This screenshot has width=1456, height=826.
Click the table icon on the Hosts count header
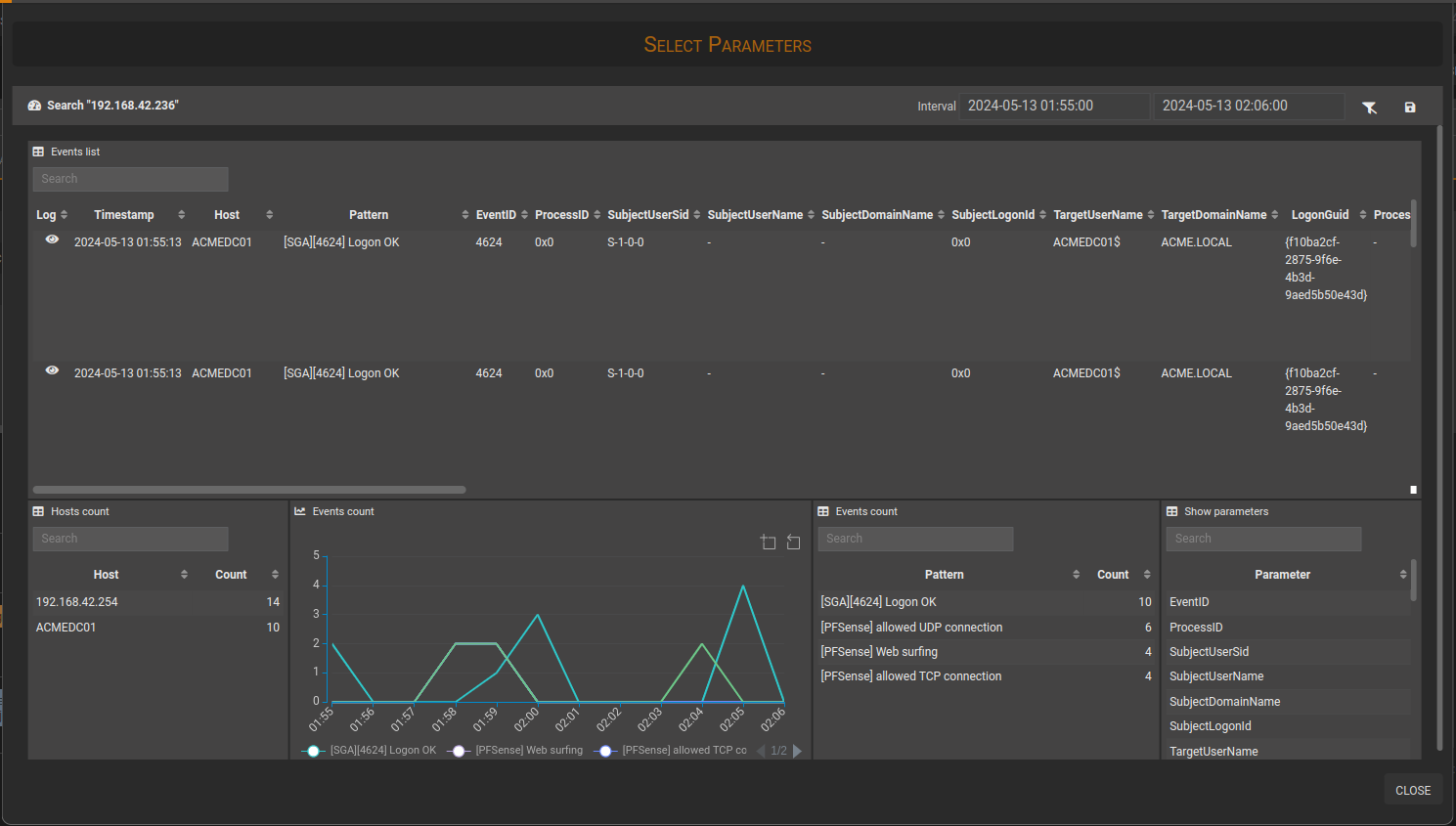coord(38,510)
